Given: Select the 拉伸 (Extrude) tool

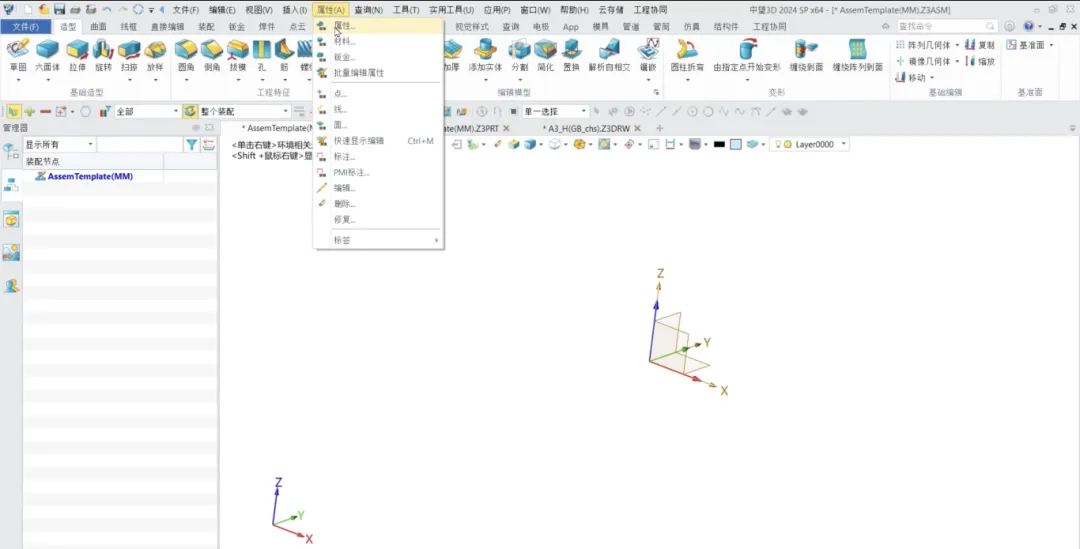Looking at the screenshot, I should point(77,49).
